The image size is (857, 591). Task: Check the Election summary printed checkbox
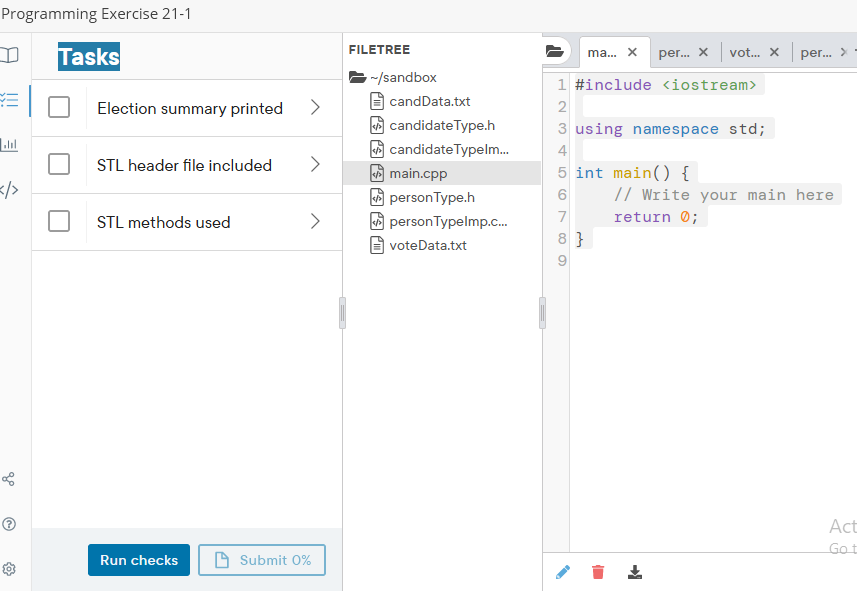pyautogui.click(x=58, y=108)
